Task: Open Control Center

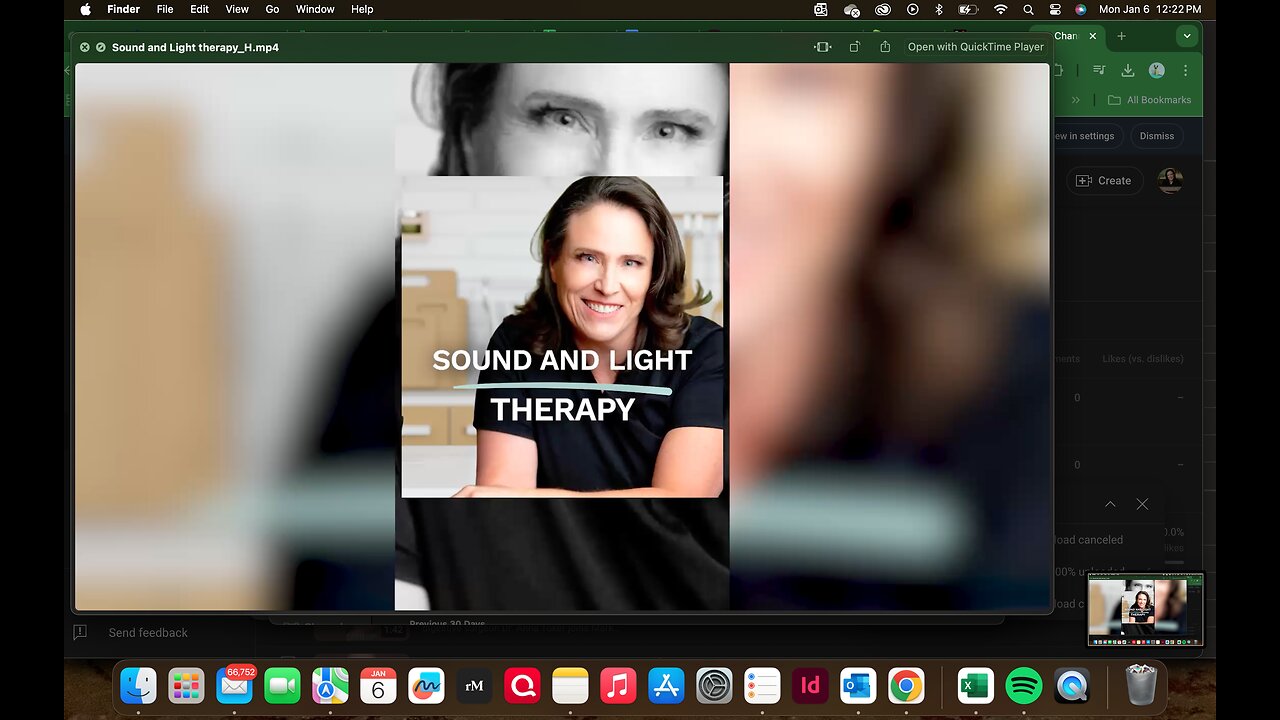Action: pyautogui.click(x=1054, y=9)
